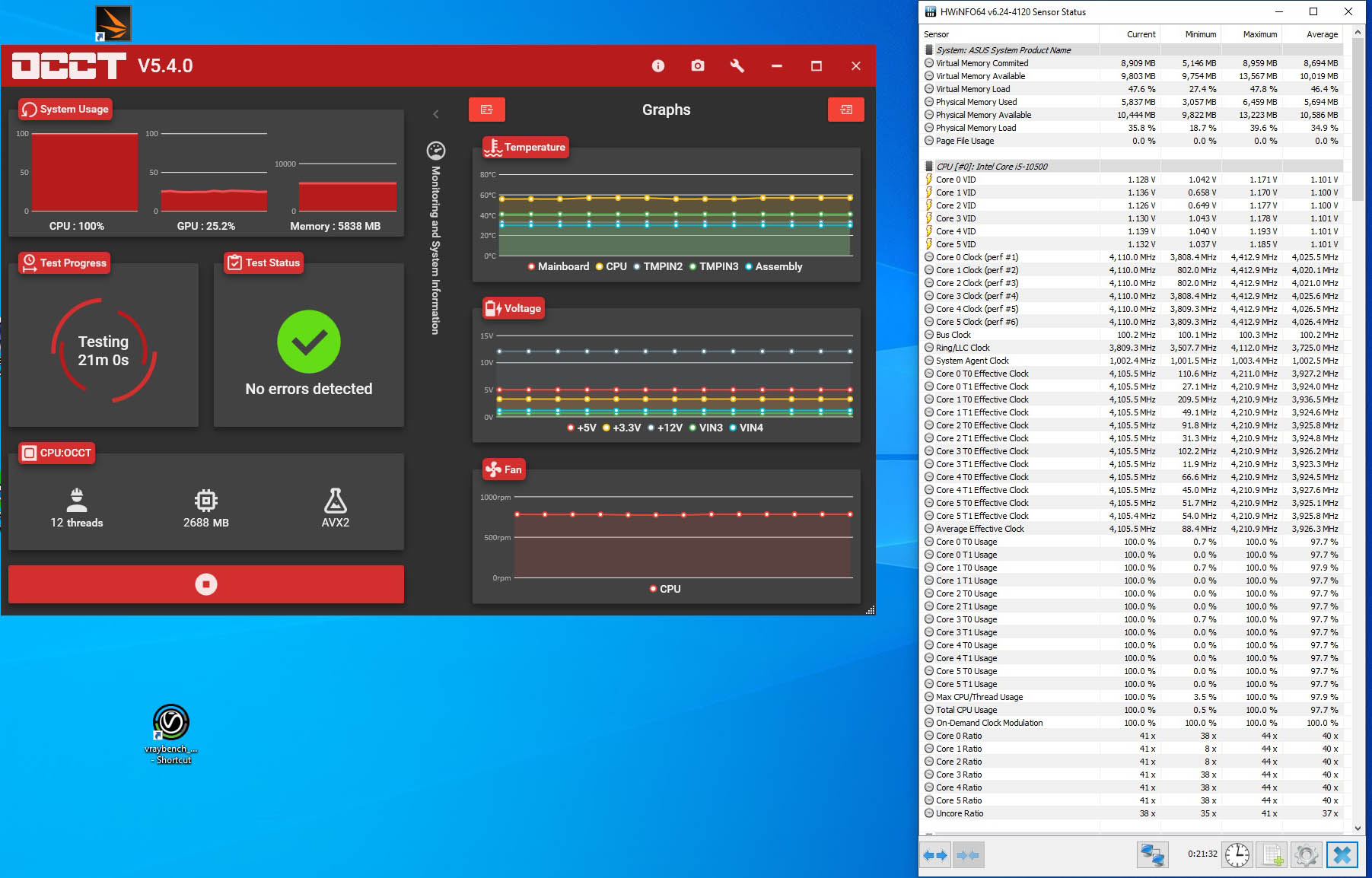The height and width of the screenshot is (878, 1372).
Task: Click the Testing progress ring
Action: [103, 350]
